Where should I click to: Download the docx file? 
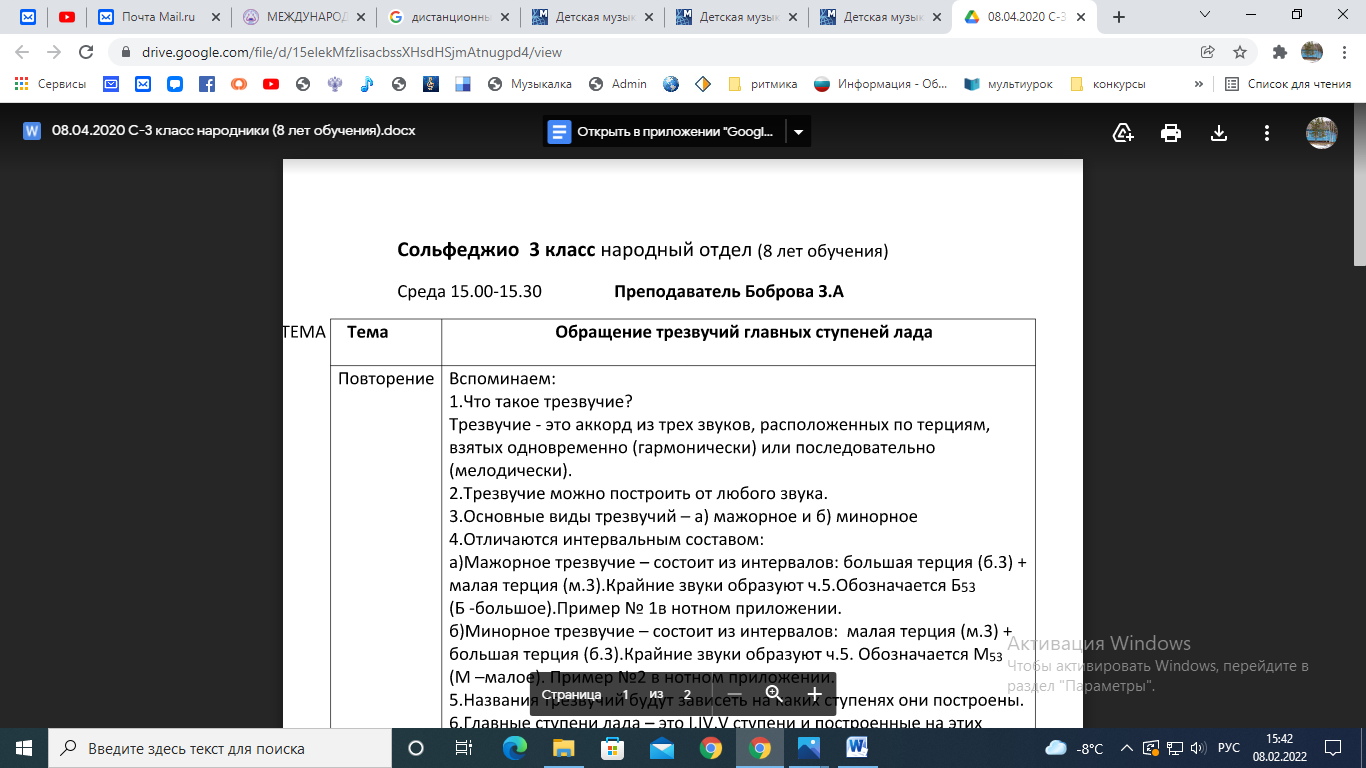pos(1219,132)
